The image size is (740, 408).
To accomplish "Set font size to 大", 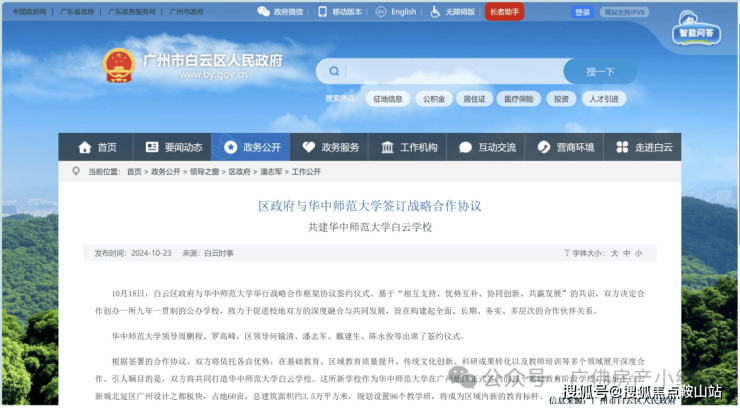I will point(614,253).
